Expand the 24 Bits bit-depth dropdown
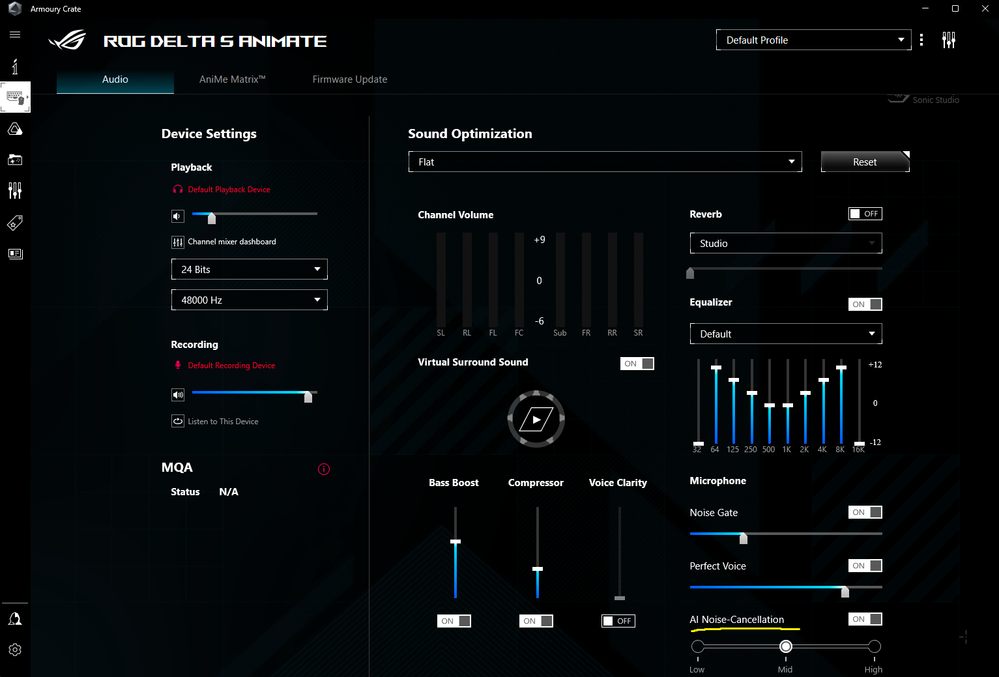 (249, 269)
